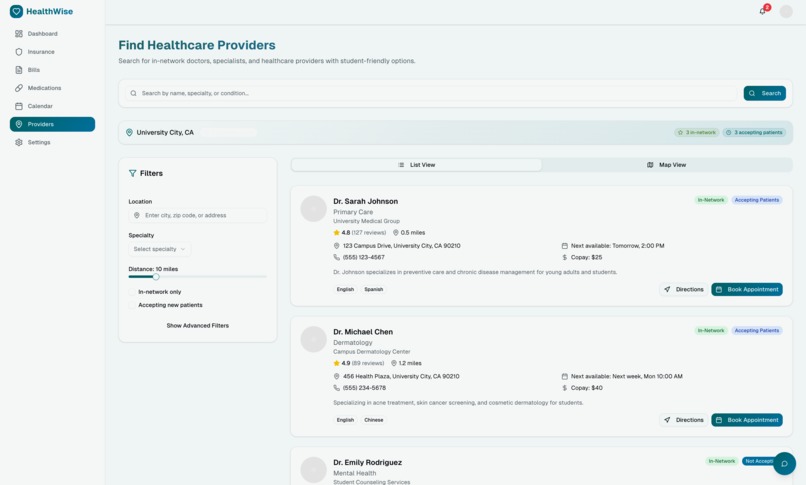Click calendar icon beside Next week, Mon 10:00 AM

[564, 377]
